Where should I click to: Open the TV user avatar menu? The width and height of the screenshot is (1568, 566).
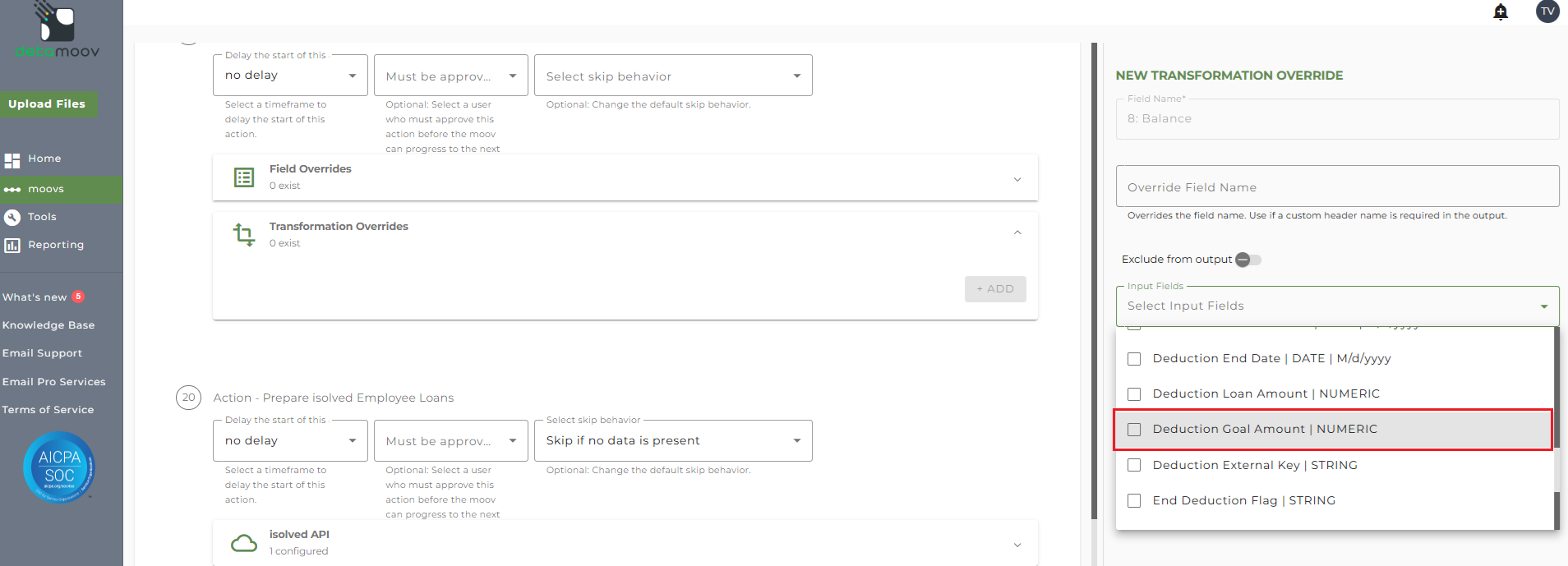[x=1547, y=12]
